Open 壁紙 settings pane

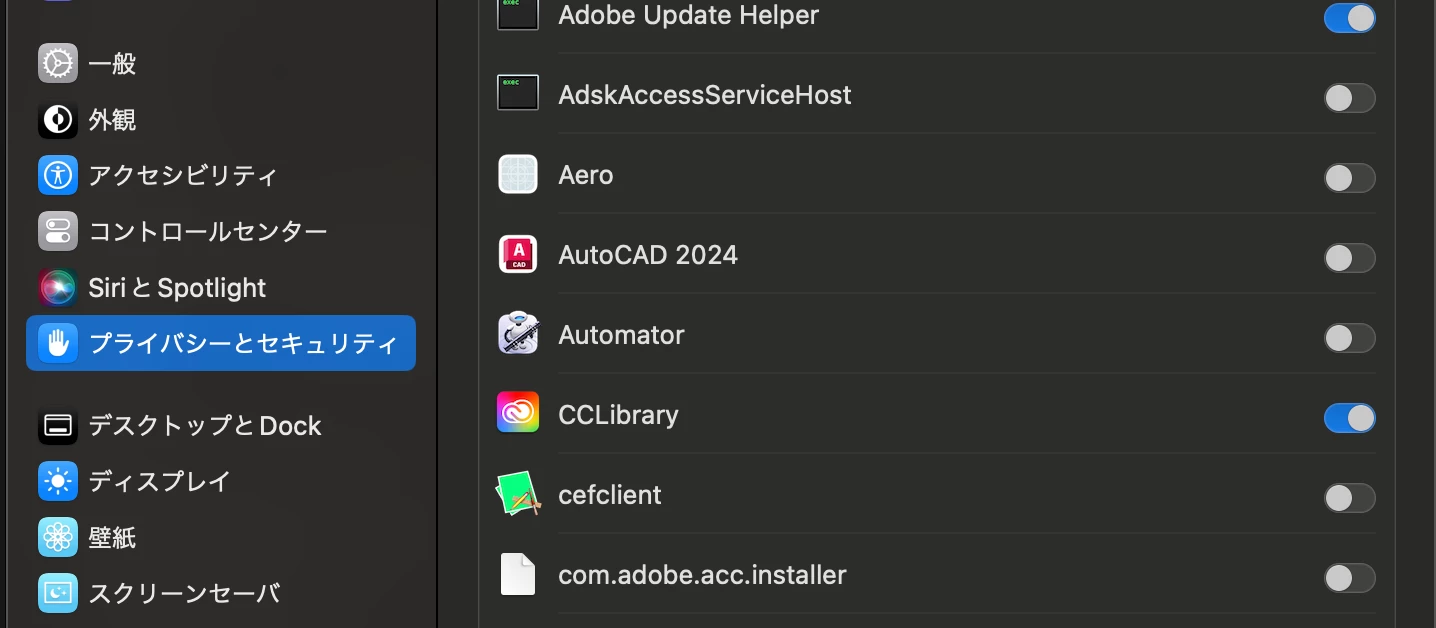point(221,538)
